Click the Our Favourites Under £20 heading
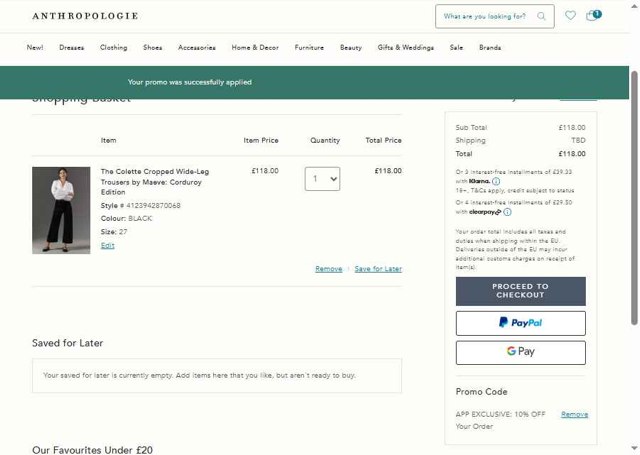The image size is (640, 455). tap(92, 450)
